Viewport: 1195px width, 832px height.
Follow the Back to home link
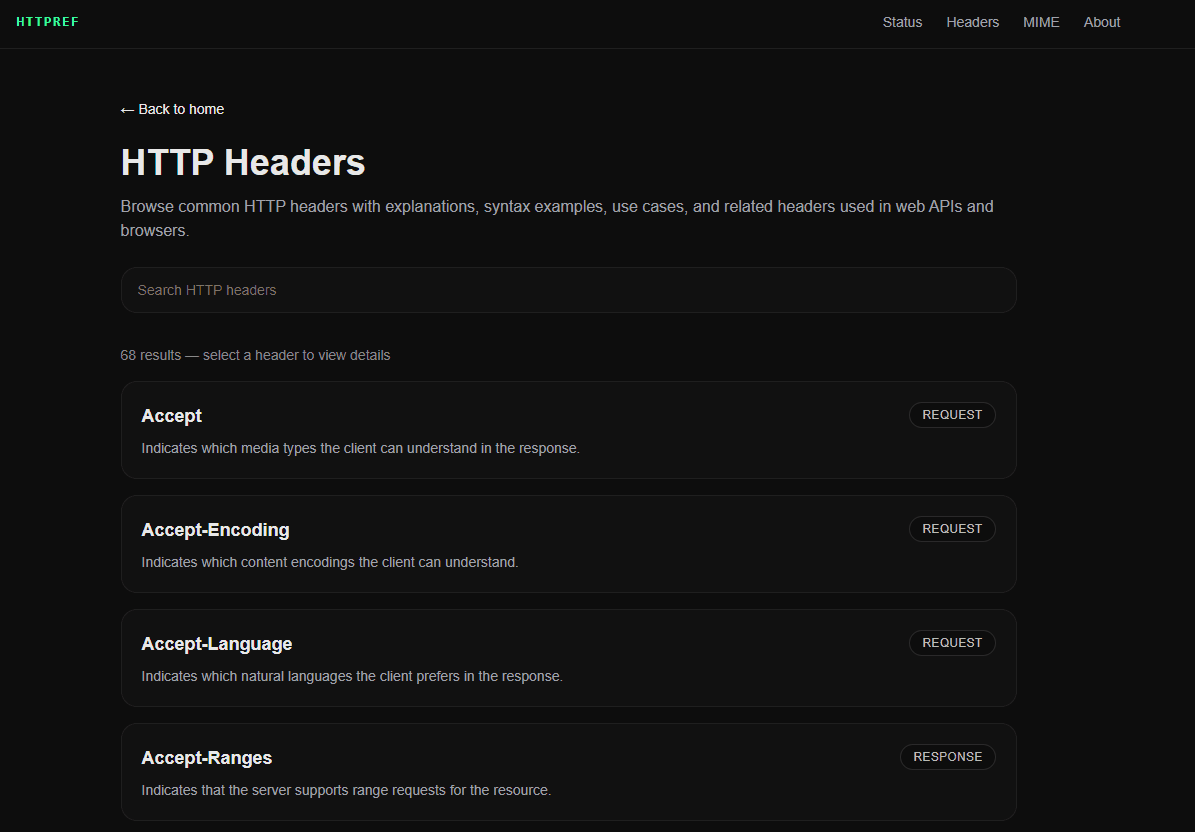coord(172,109)
